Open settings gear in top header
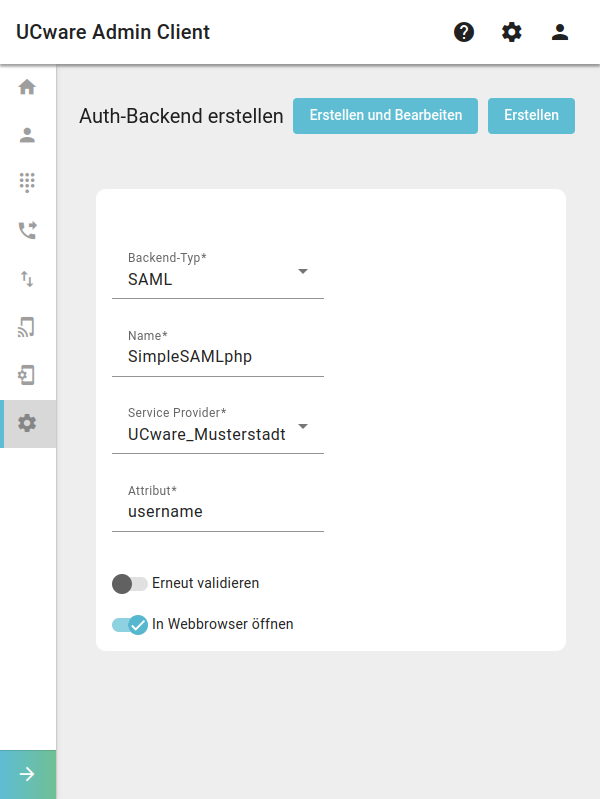600x799 pixels. [511, 32]
